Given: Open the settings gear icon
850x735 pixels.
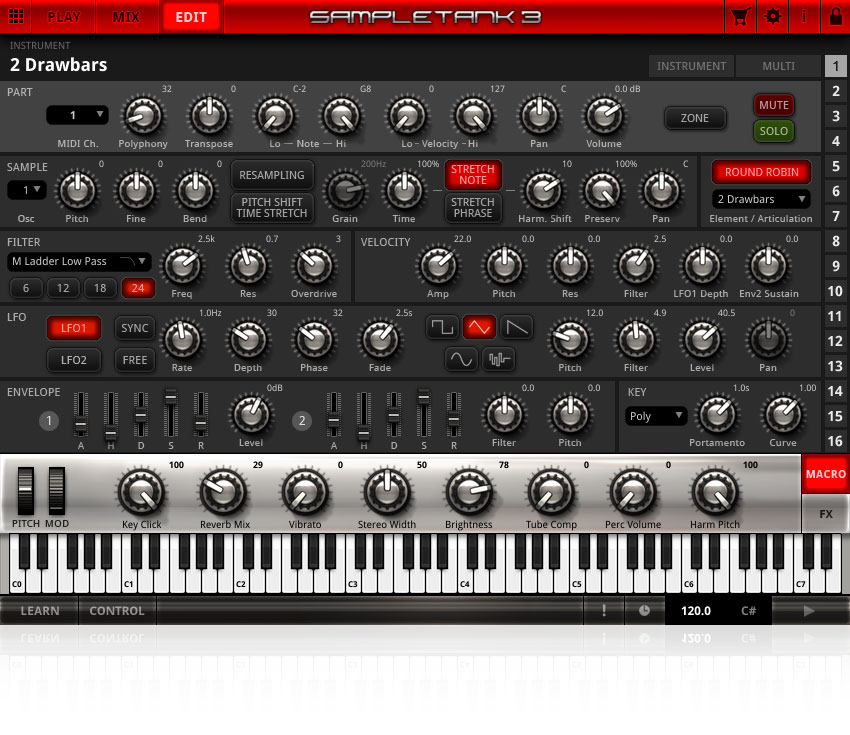Looking at the screenshot, I should (x=773, y=16).
